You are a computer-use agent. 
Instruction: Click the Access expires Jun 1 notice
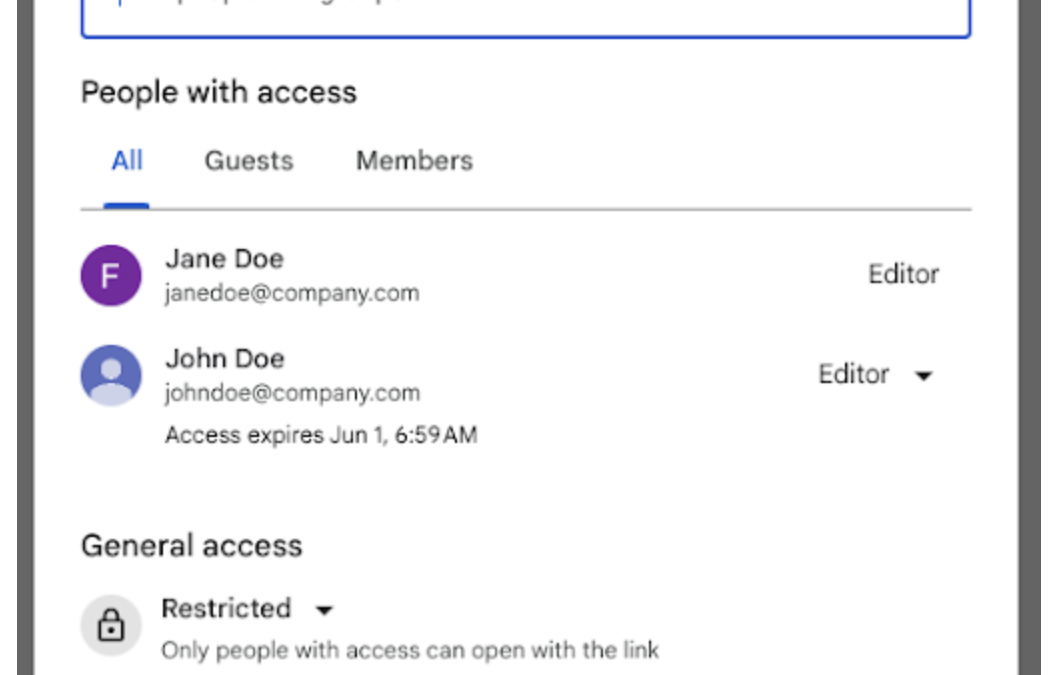[321, 435]
